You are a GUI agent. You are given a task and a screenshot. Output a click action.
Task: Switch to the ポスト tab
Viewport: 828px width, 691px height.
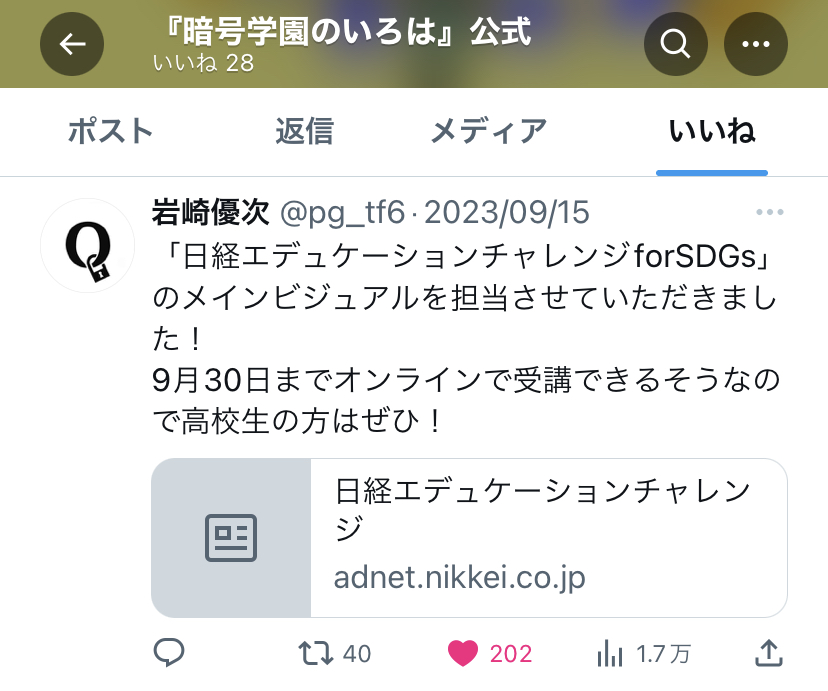(110, 131)
